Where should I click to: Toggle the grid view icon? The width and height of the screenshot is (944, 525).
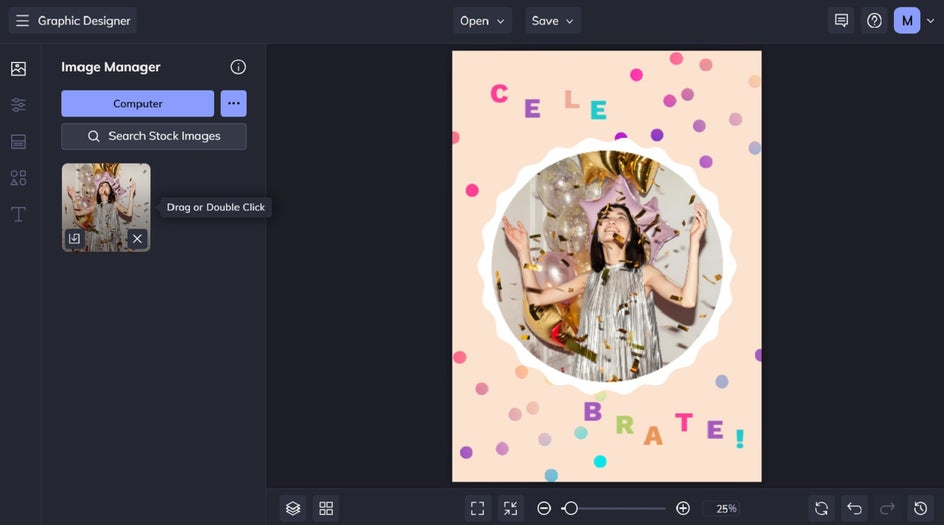click(326, 509)
